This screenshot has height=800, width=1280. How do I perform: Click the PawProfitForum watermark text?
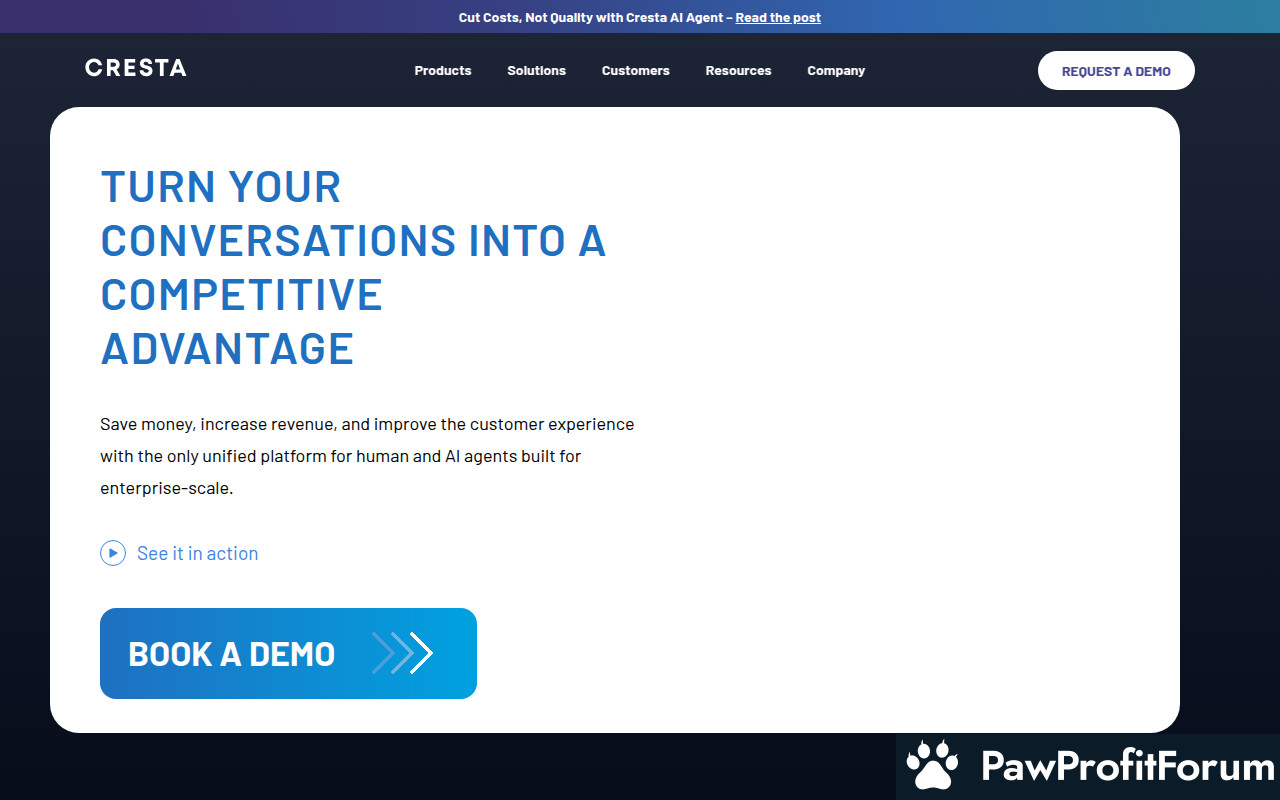coord(1127,767)
